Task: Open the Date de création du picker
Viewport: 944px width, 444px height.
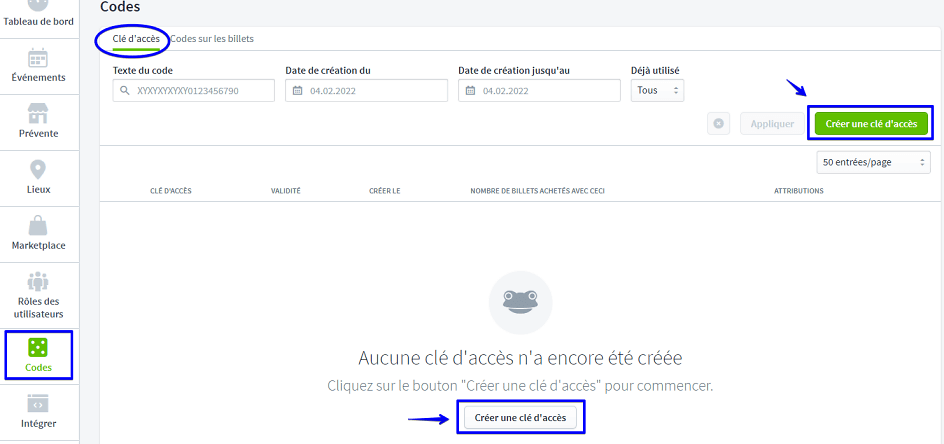Action: [x=366, y=91]
